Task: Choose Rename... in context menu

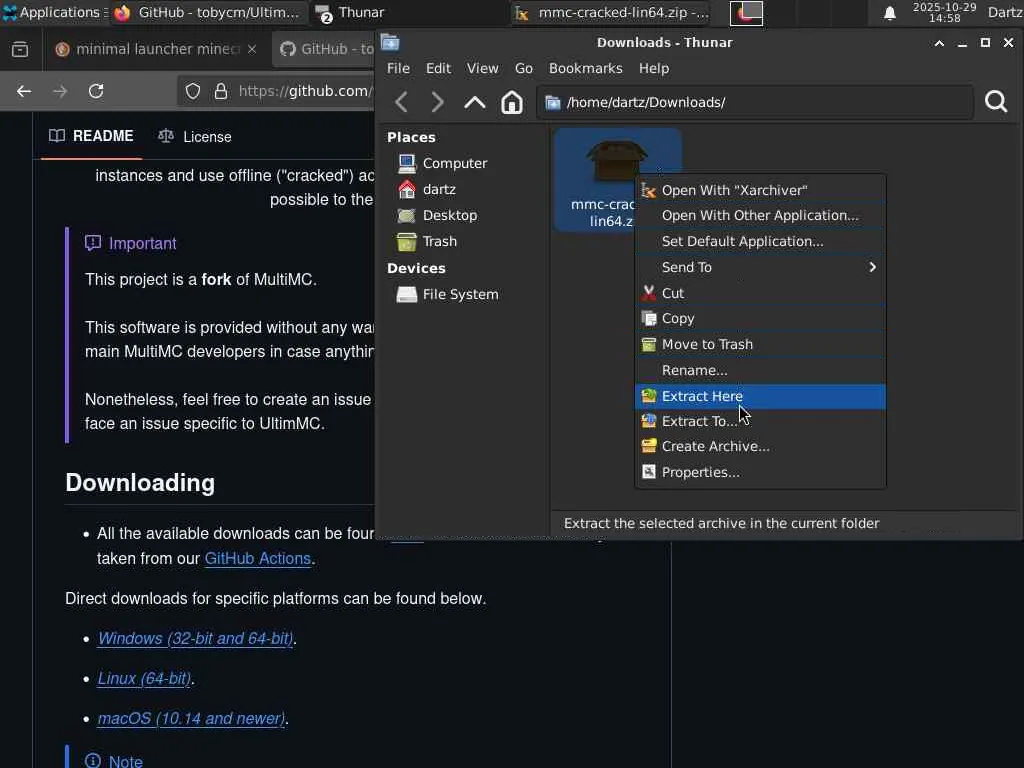Action: pyautogui.click(x=760, y=370)
